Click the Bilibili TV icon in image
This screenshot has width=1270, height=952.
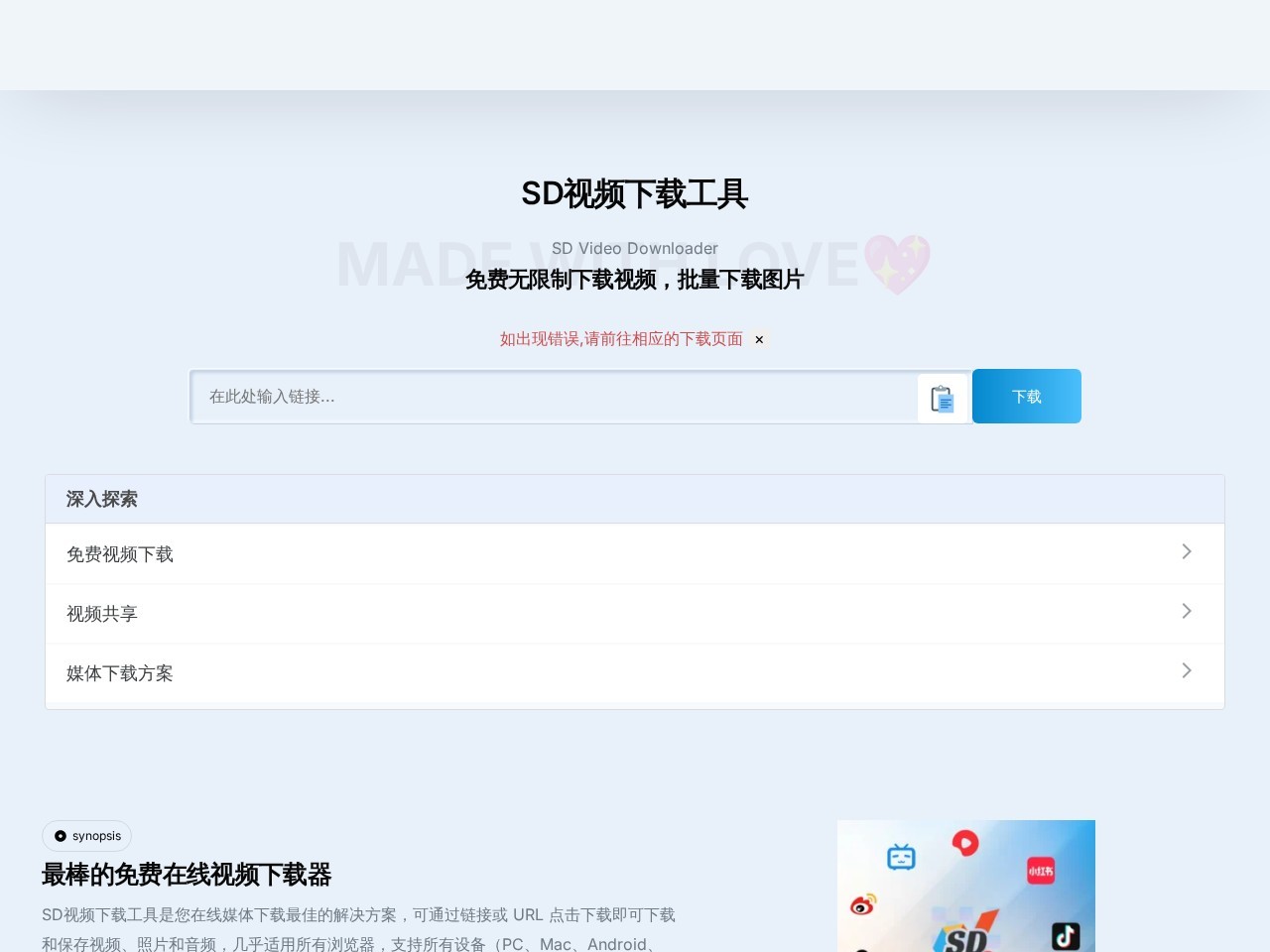click(x=901, y=856)
